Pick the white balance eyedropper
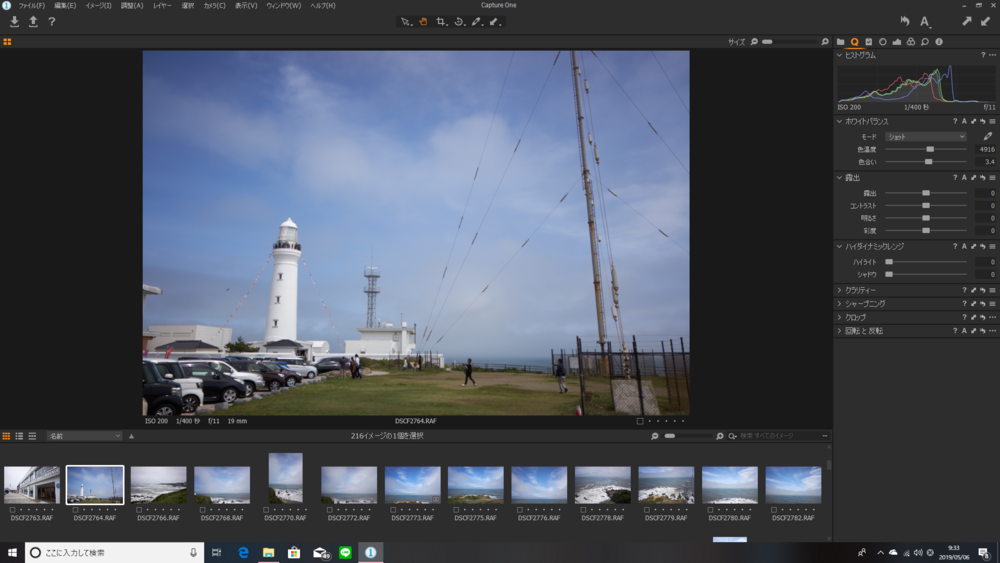1000x563 pixels. (988, 136)
